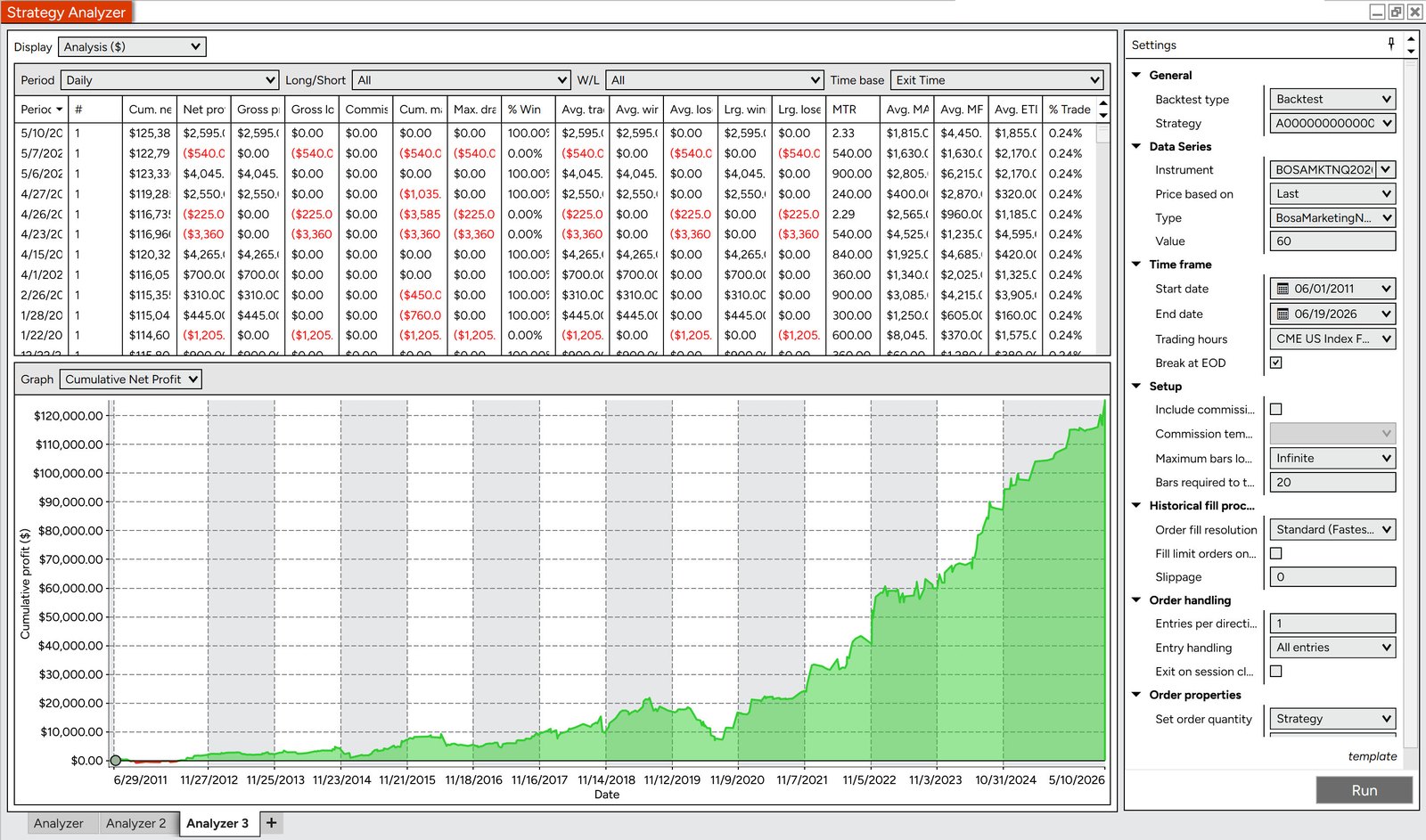
Task: Enable Include commission checkbox
Action: click(1276, 410)
